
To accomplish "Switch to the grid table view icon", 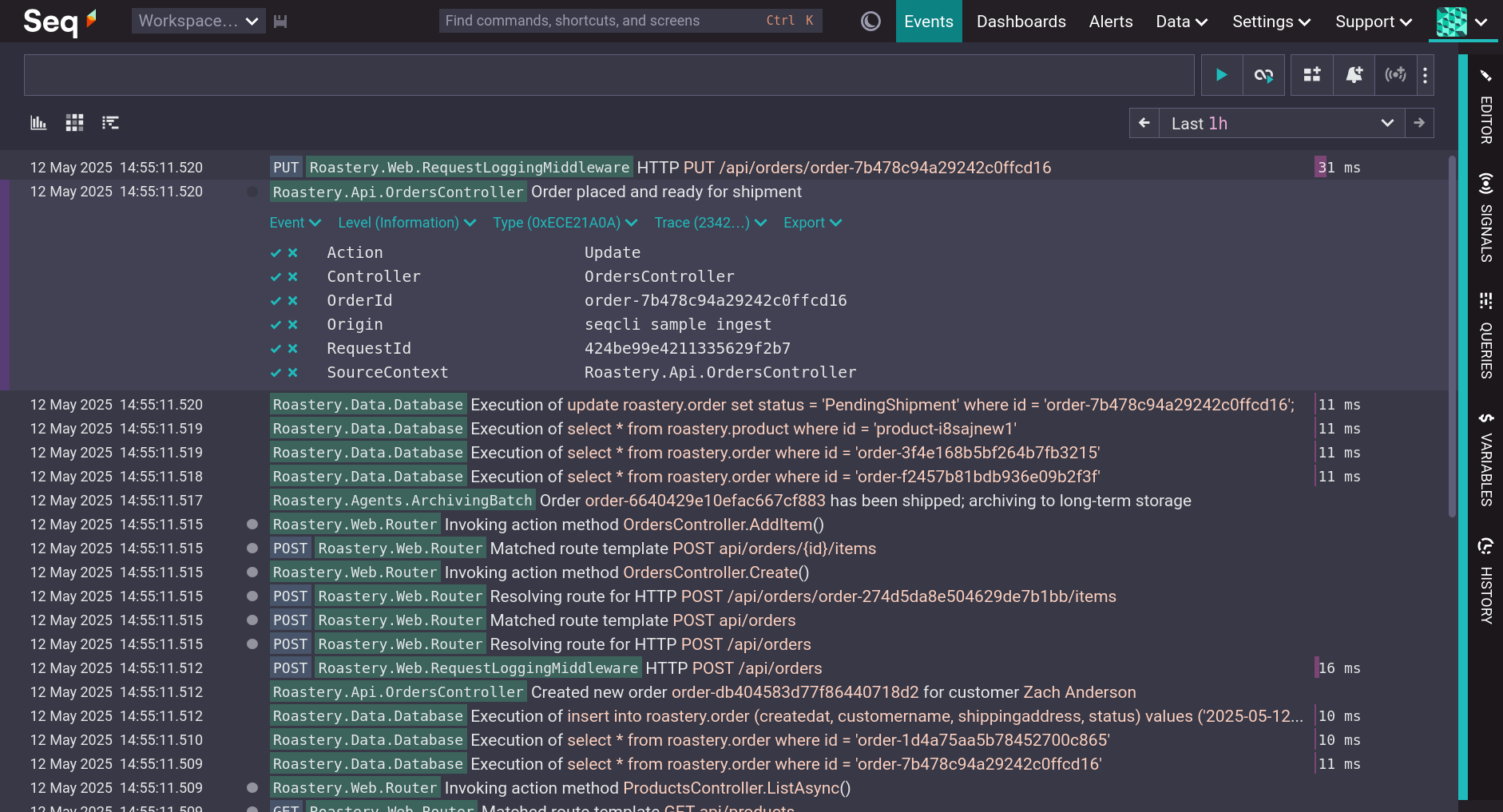I will [x=74, y=123].
